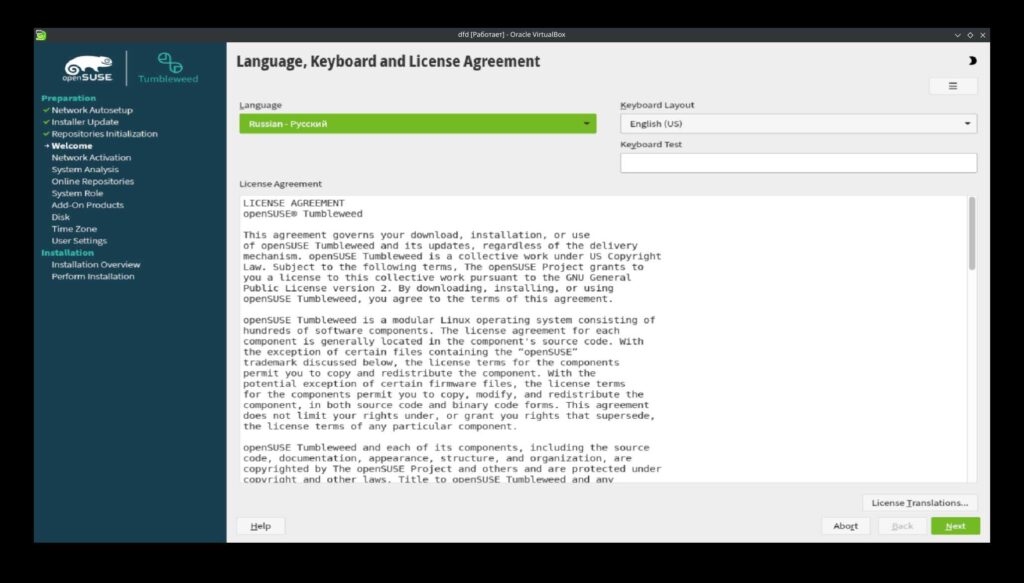Click the openSUSE chameleon logo
This screenshot has height=583, width=1024.
[88, 69]
